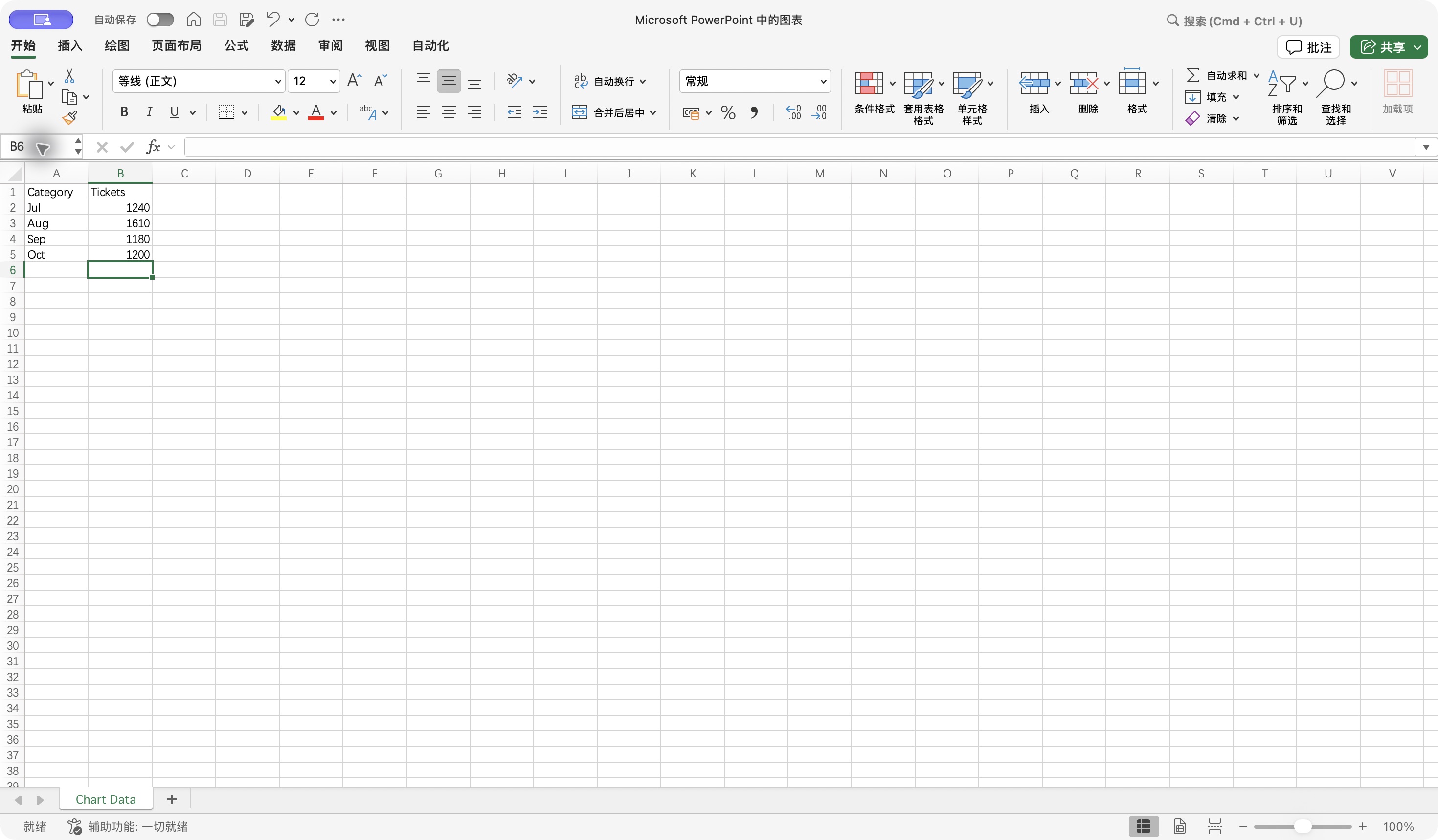
Task: Open the number format 常规 dropdown
Action: coord(823,81)
